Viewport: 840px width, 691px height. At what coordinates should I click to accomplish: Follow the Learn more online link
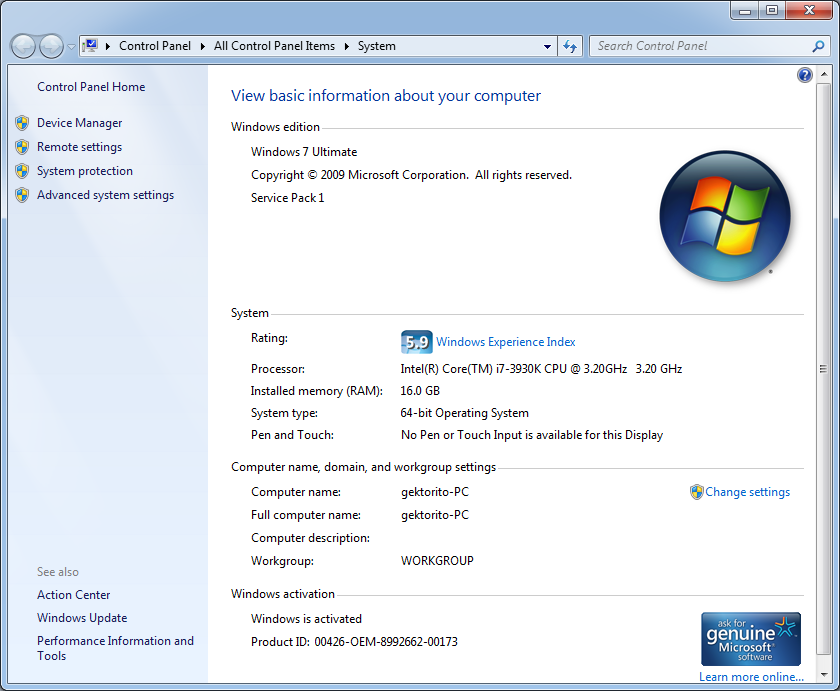[x=750, y=677]
